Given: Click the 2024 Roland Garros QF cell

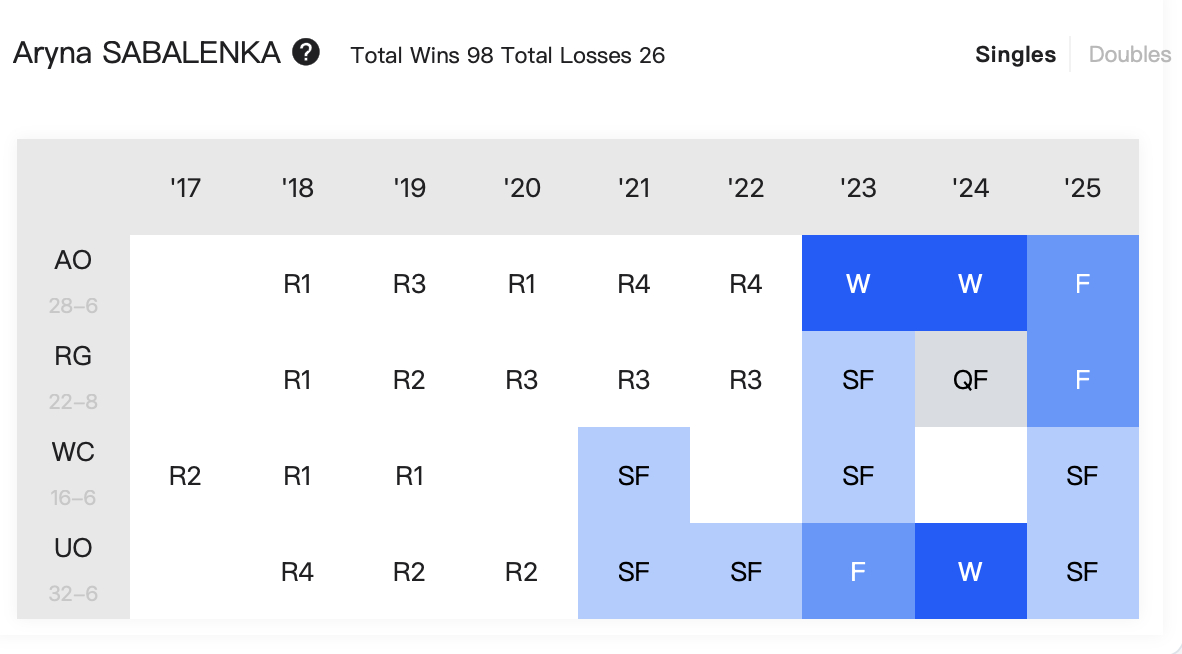Looking at the screenshot, I should click(x=970, y=379).
